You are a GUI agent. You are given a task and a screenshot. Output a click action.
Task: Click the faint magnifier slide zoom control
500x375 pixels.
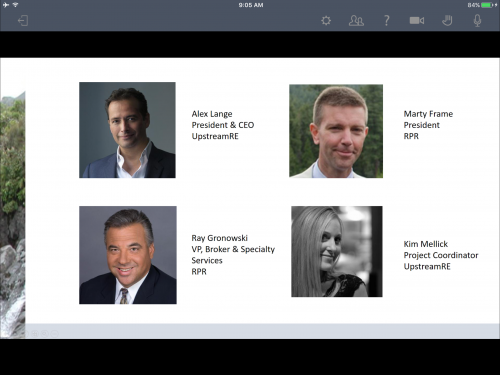pos(45,333)
